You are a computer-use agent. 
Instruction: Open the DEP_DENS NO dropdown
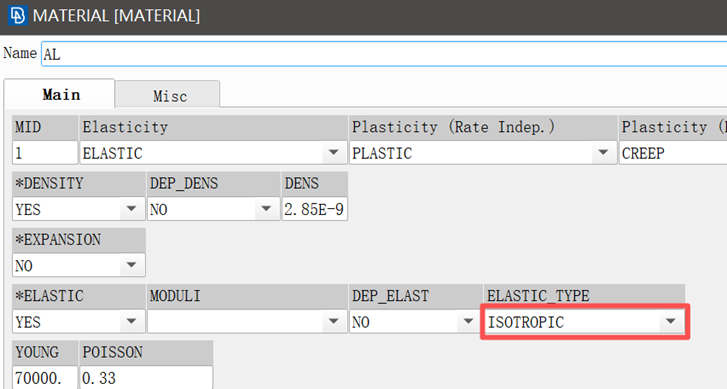click(213, 209)
